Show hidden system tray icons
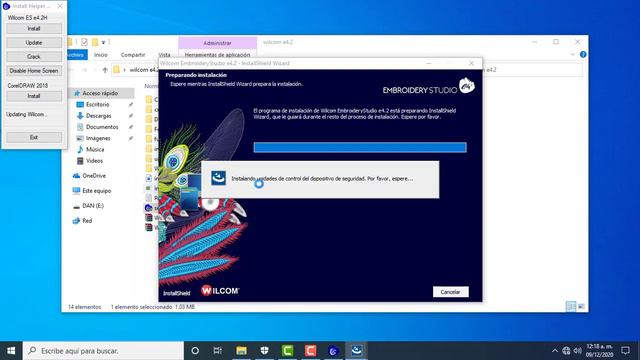 555,351
